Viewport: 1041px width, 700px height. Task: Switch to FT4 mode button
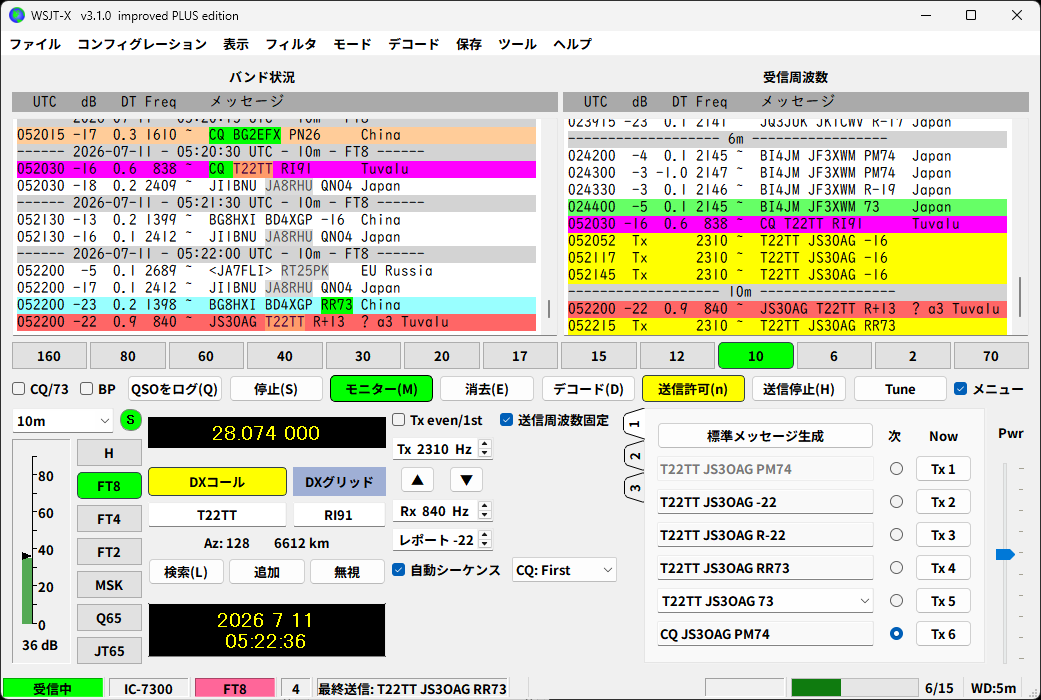pos(109,519)
